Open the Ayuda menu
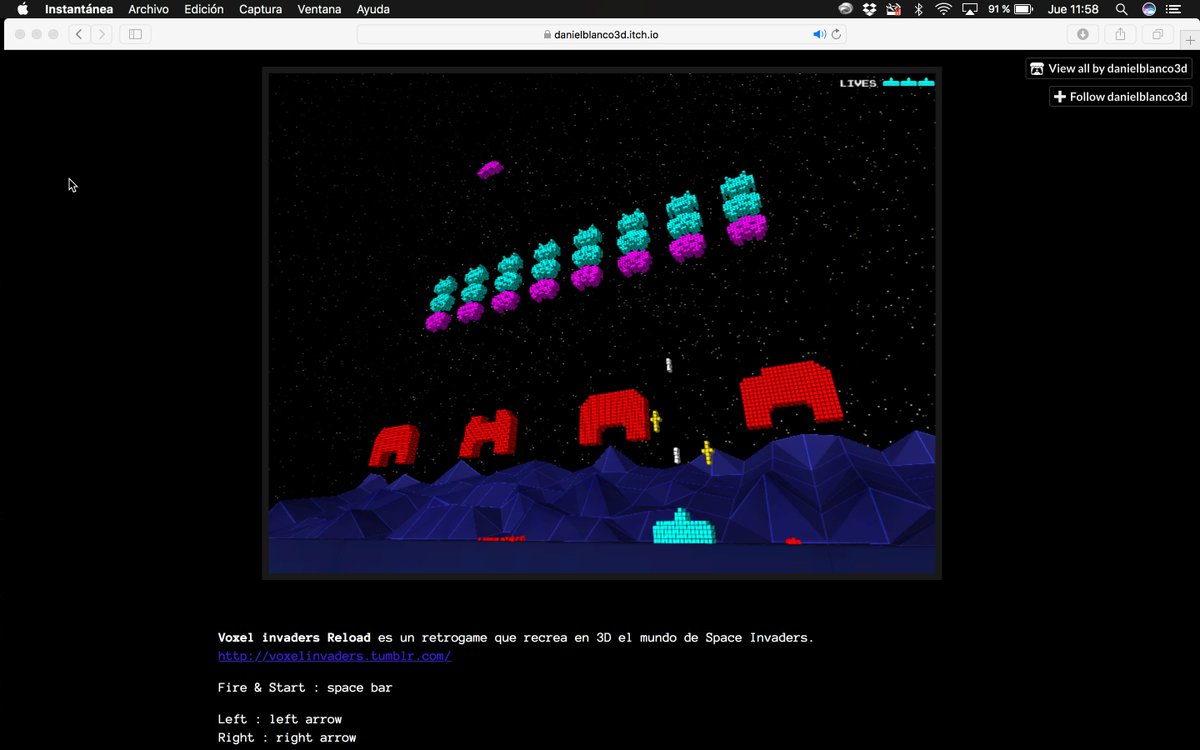The height and width of the screenshot is (750, 1200). click(373, 9)
